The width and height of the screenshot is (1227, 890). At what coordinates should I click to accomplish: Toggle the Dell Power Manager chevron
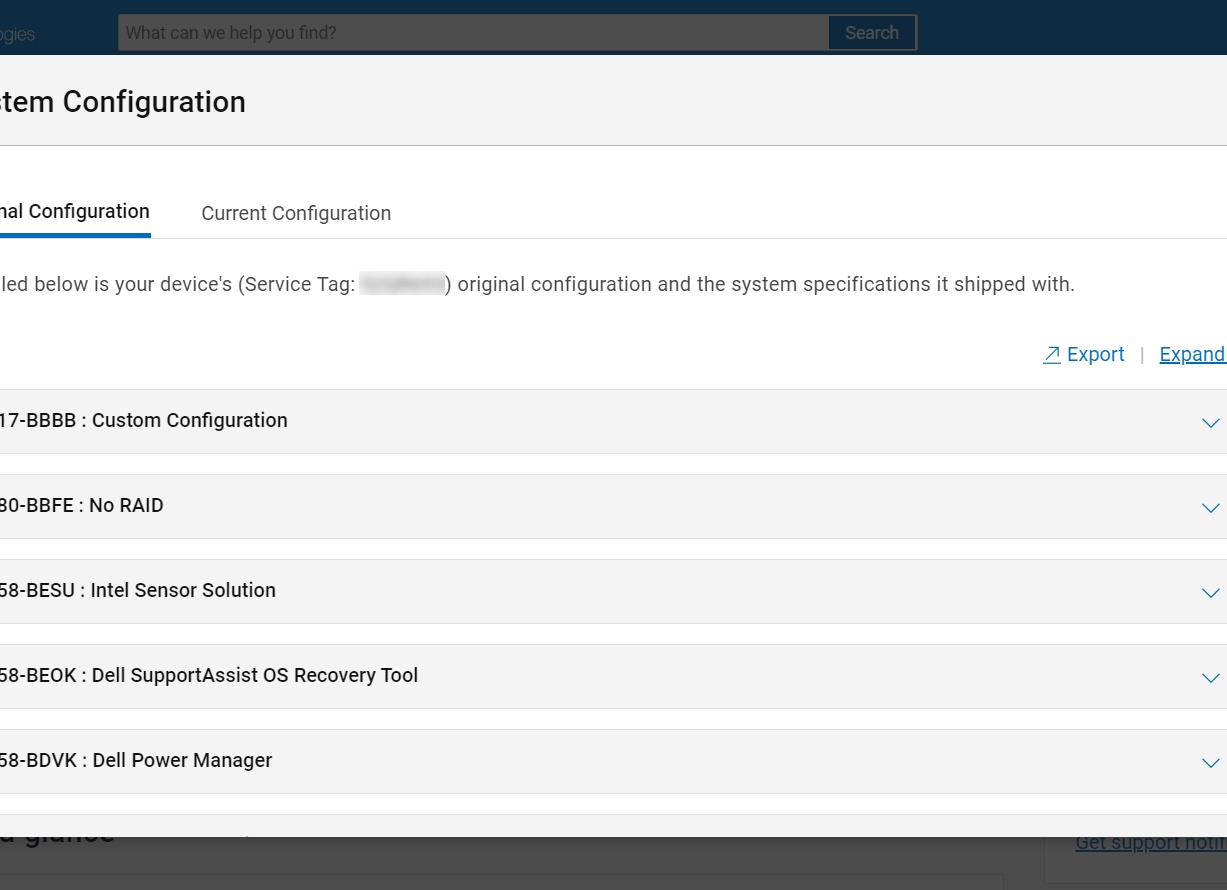(x=1210, y=763)
